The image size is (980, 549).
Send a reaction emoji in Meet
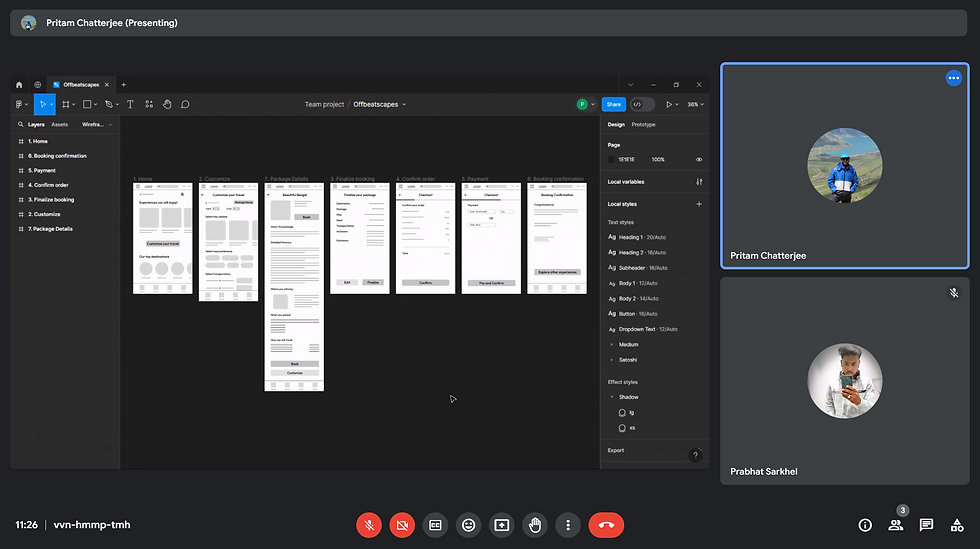point(468,525)
